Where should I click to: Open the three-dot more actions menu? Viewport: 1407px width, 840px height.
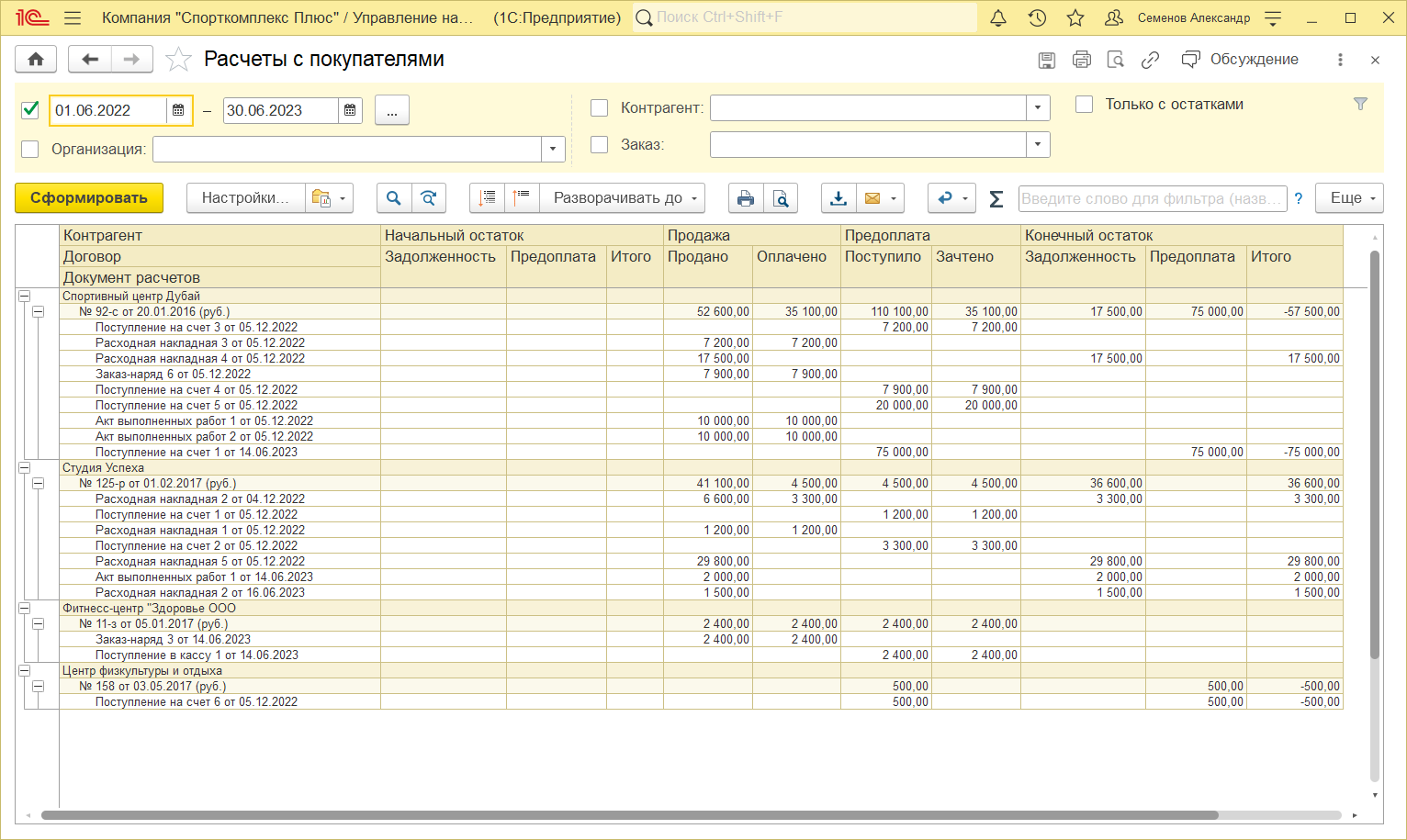point(1340,60)
